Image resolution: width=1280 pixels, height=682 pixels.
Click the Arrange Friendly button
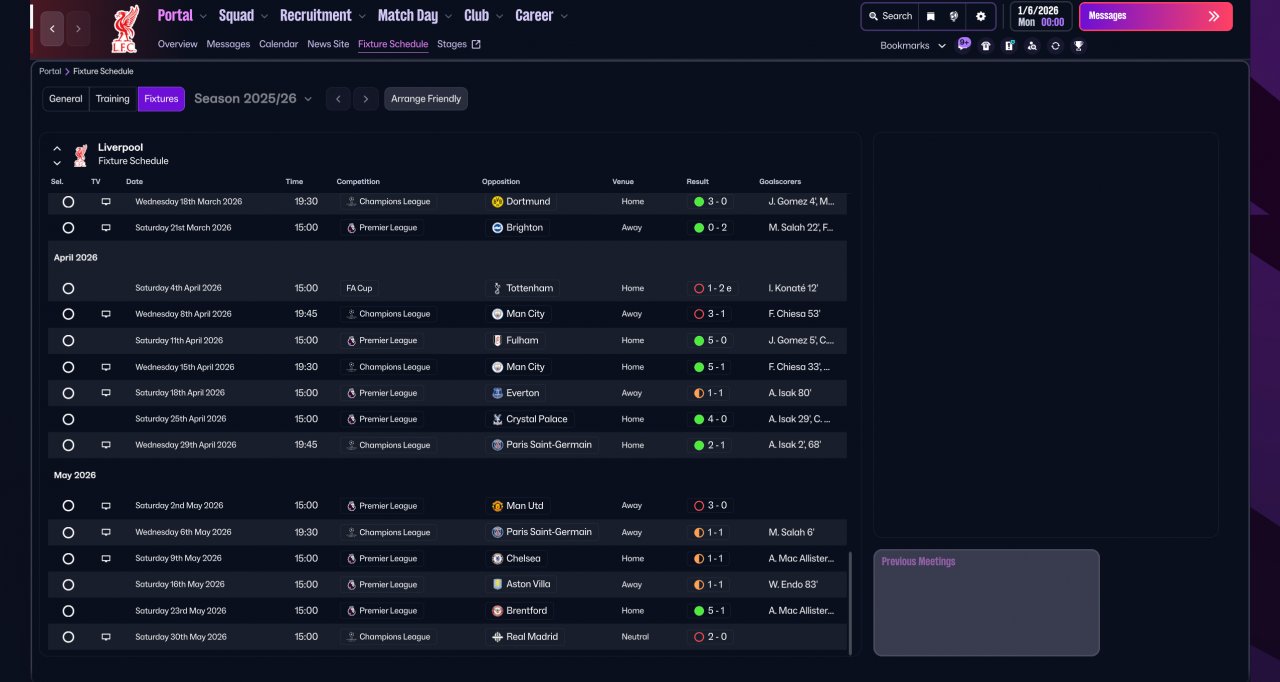(x=426, y=99)
